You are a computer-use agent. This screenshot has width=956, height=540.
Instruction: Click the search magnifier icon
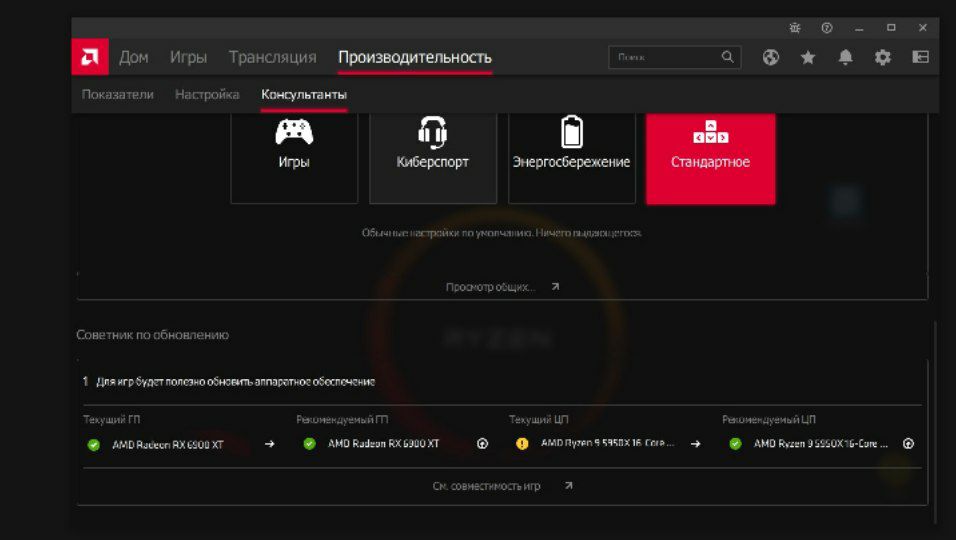coord(727,57)
